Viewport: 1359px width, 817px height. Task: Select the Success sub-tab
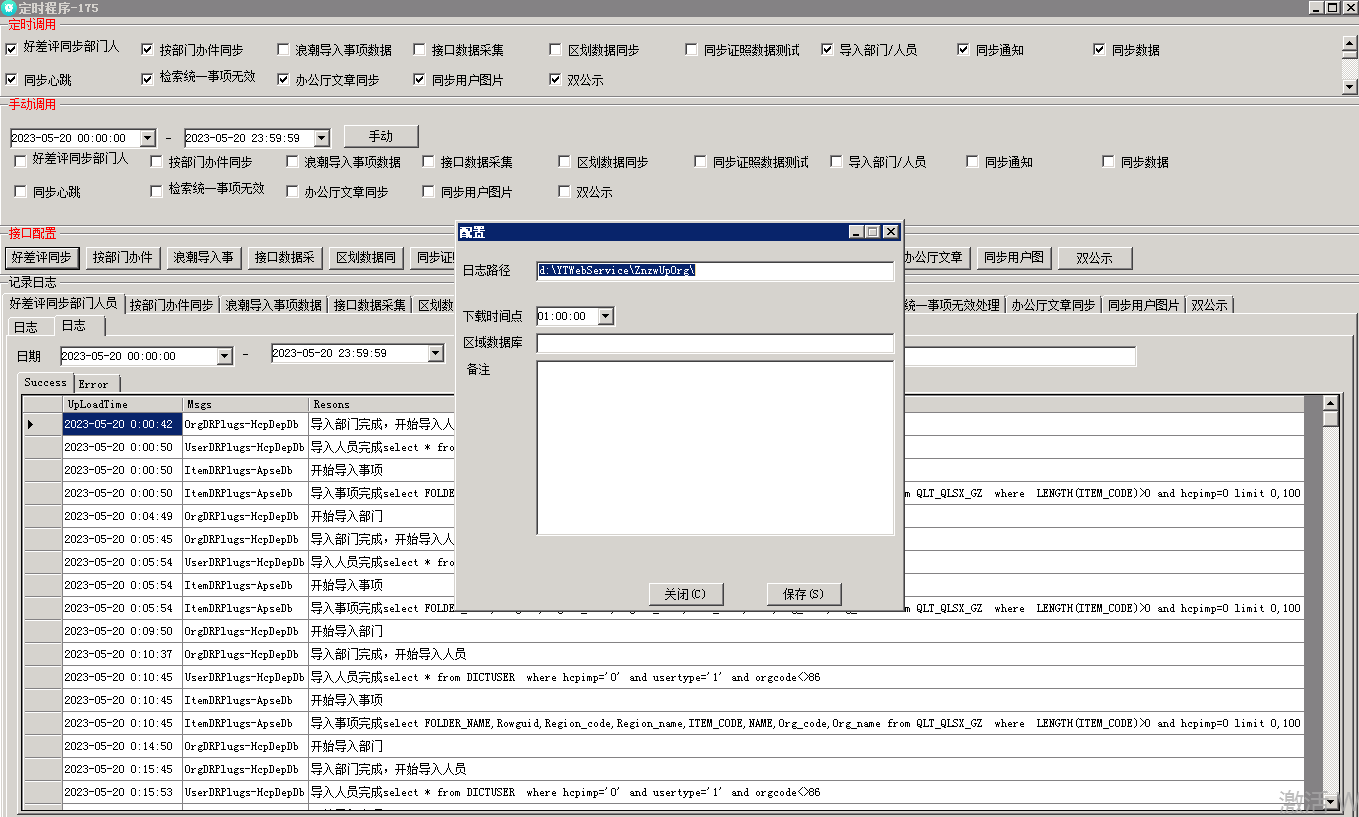pyautogui.click(x=45, y=383)
